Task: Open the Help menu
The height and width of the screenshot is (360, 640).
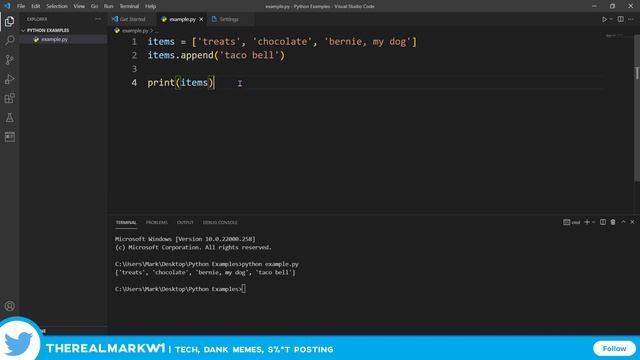Action: pyautogui.click(x=151, y=6)
